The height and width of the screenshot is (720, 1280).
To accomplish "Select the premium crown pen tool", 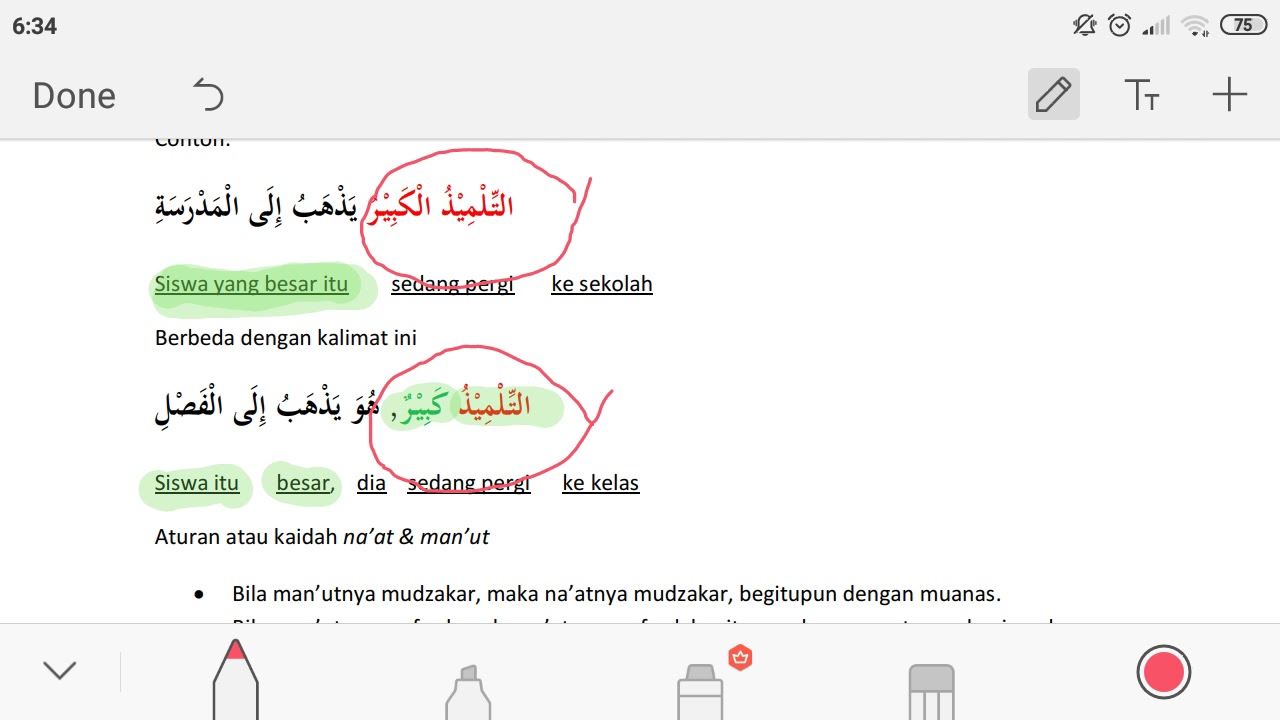I will pyautogui.click(x=701, y=690).
